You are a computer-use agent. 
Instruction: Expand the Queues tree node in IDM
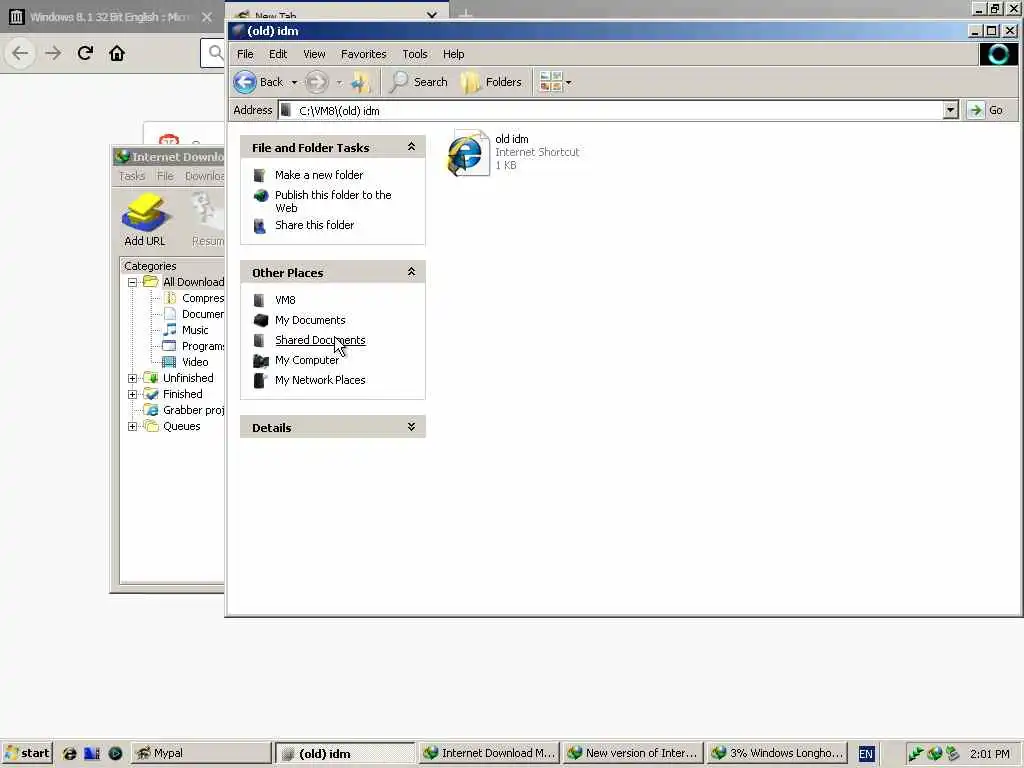coord(133,426)
